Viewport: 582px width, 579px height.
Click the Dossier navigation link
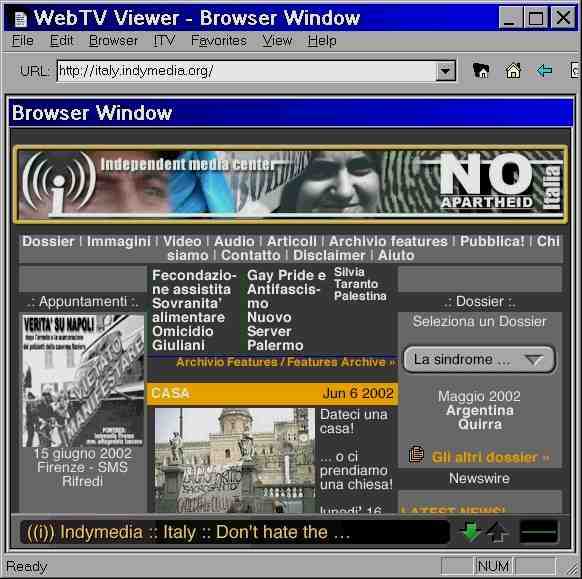pyautogui.click(x=48, y=241)
